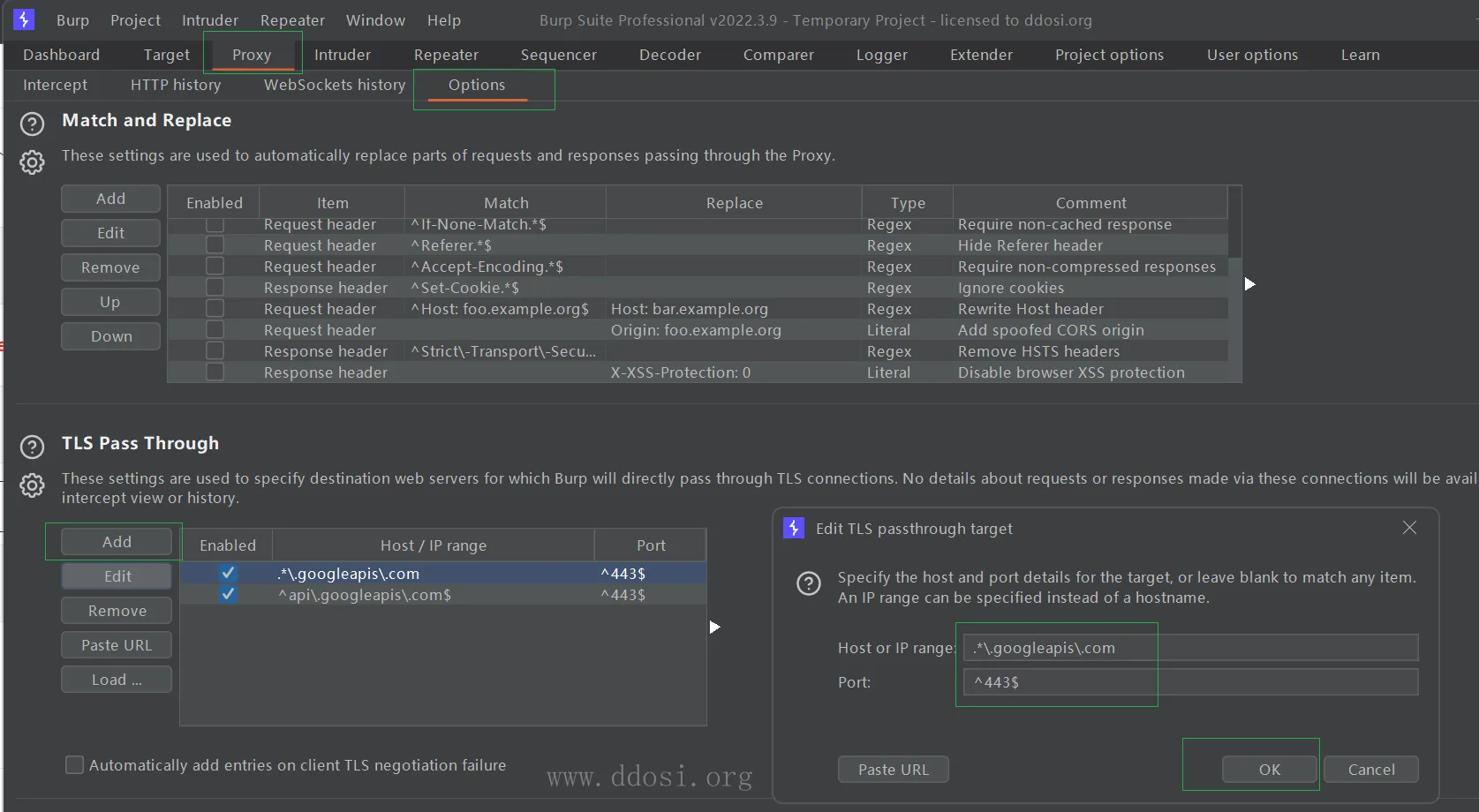Open the Help menu
Screen dimensions: 1479x812
(x=444, y=19)
